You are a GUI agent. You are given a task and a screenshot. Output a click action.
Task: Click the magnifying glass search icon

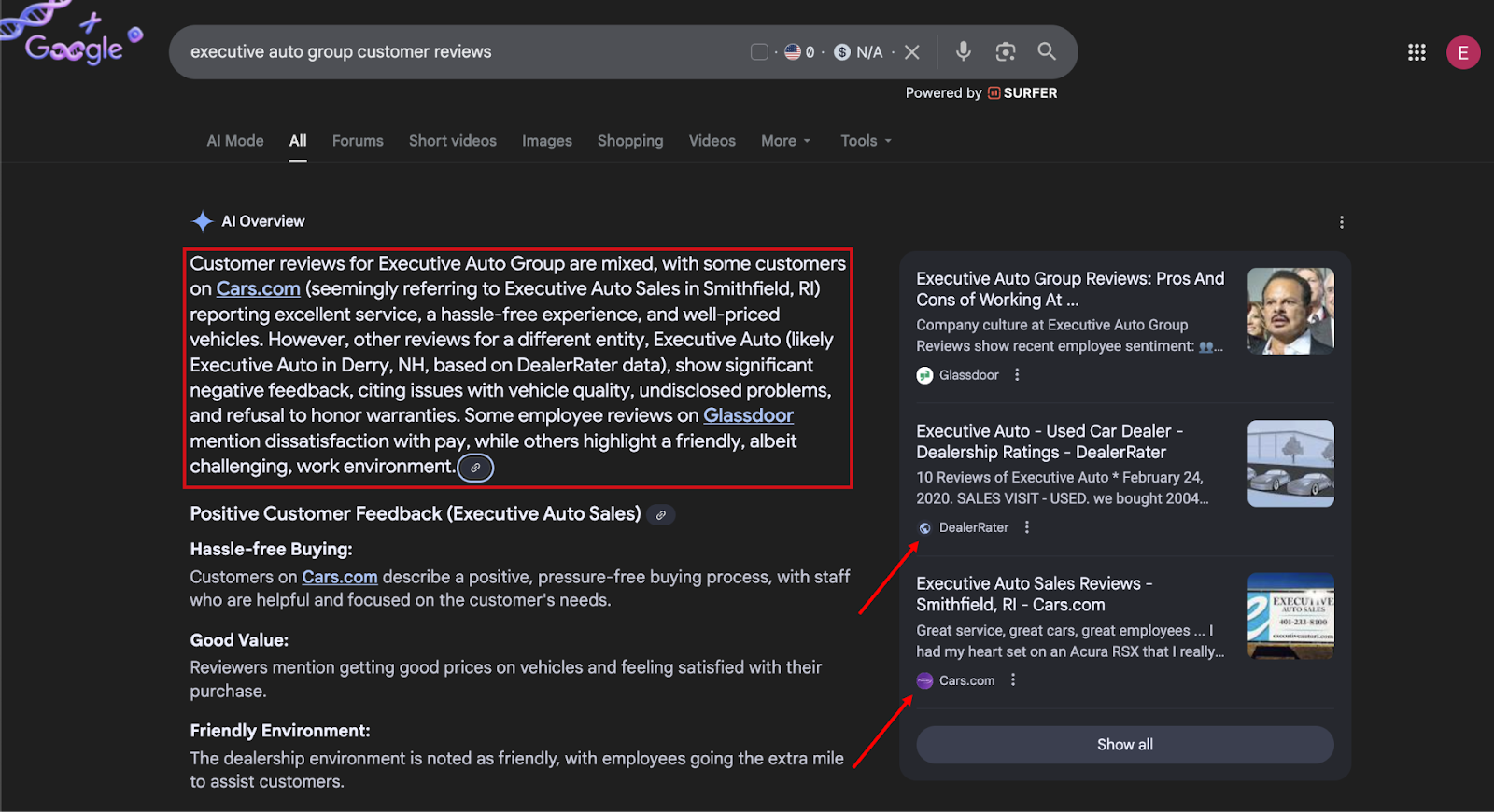(1047, 51)
